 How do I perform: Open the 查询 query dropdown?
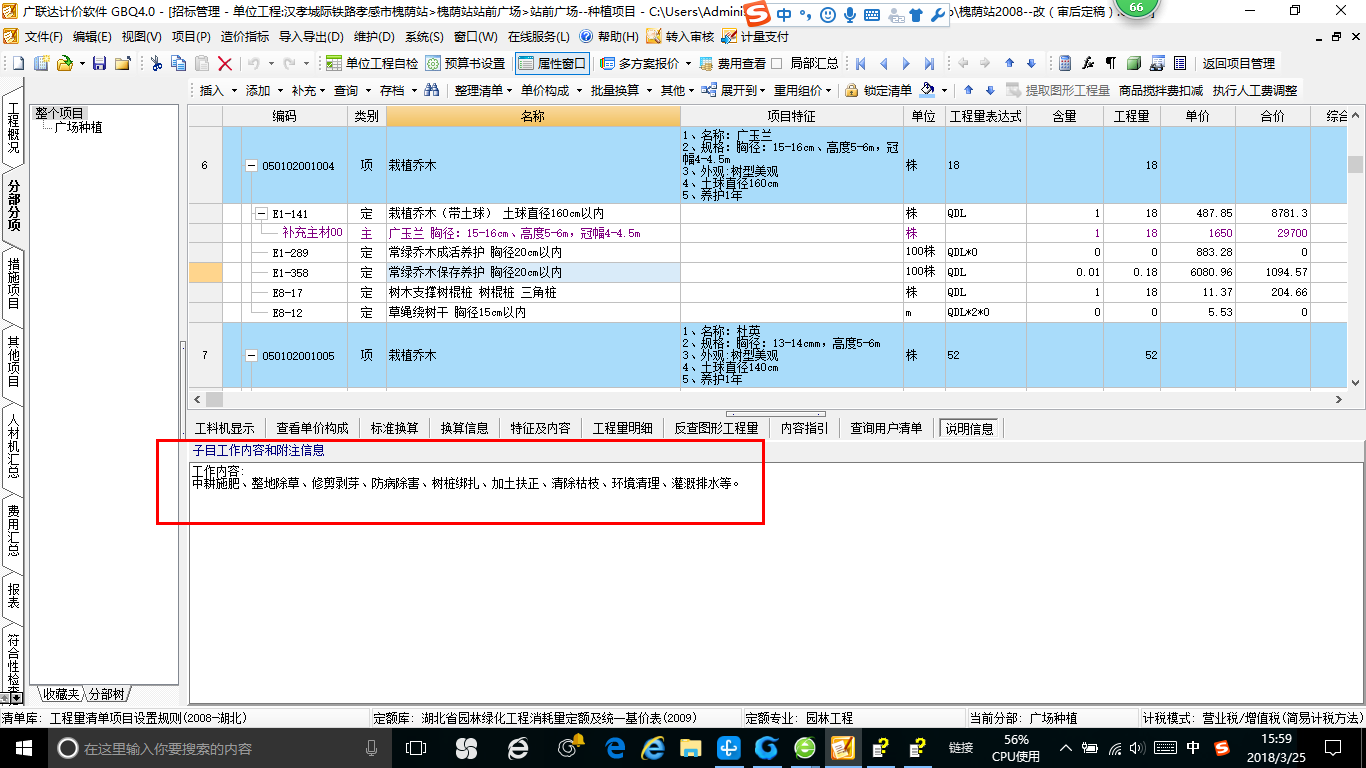coord(352,90)
